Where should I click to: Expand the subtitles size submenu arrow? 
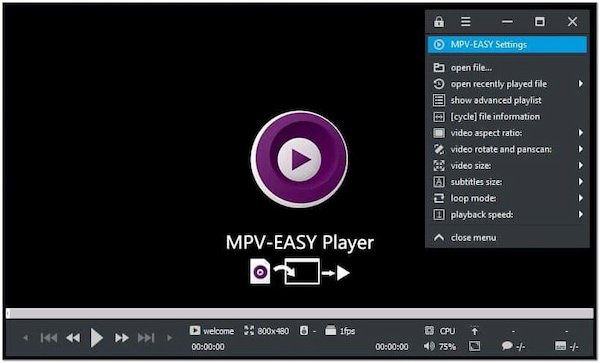[580, 182]
